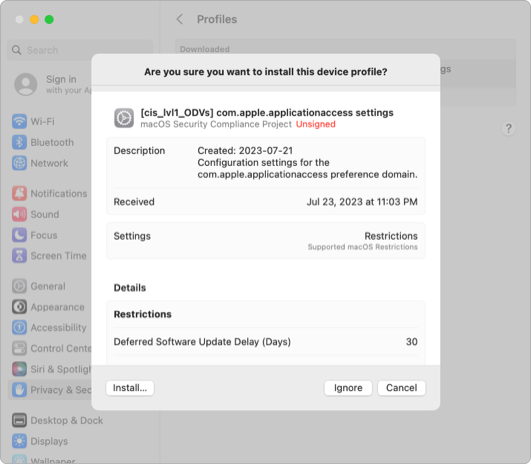Go back using the Profiles chevron

coord(180,19)
